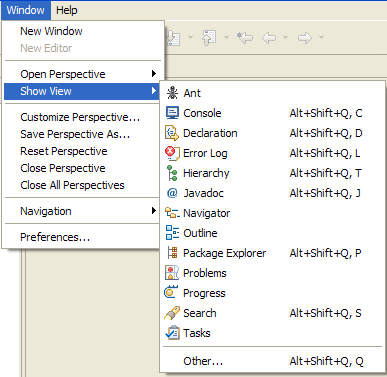Screen dimensions: 387x377
Task: Show the Package Explorer view
Action: point(272,253)
